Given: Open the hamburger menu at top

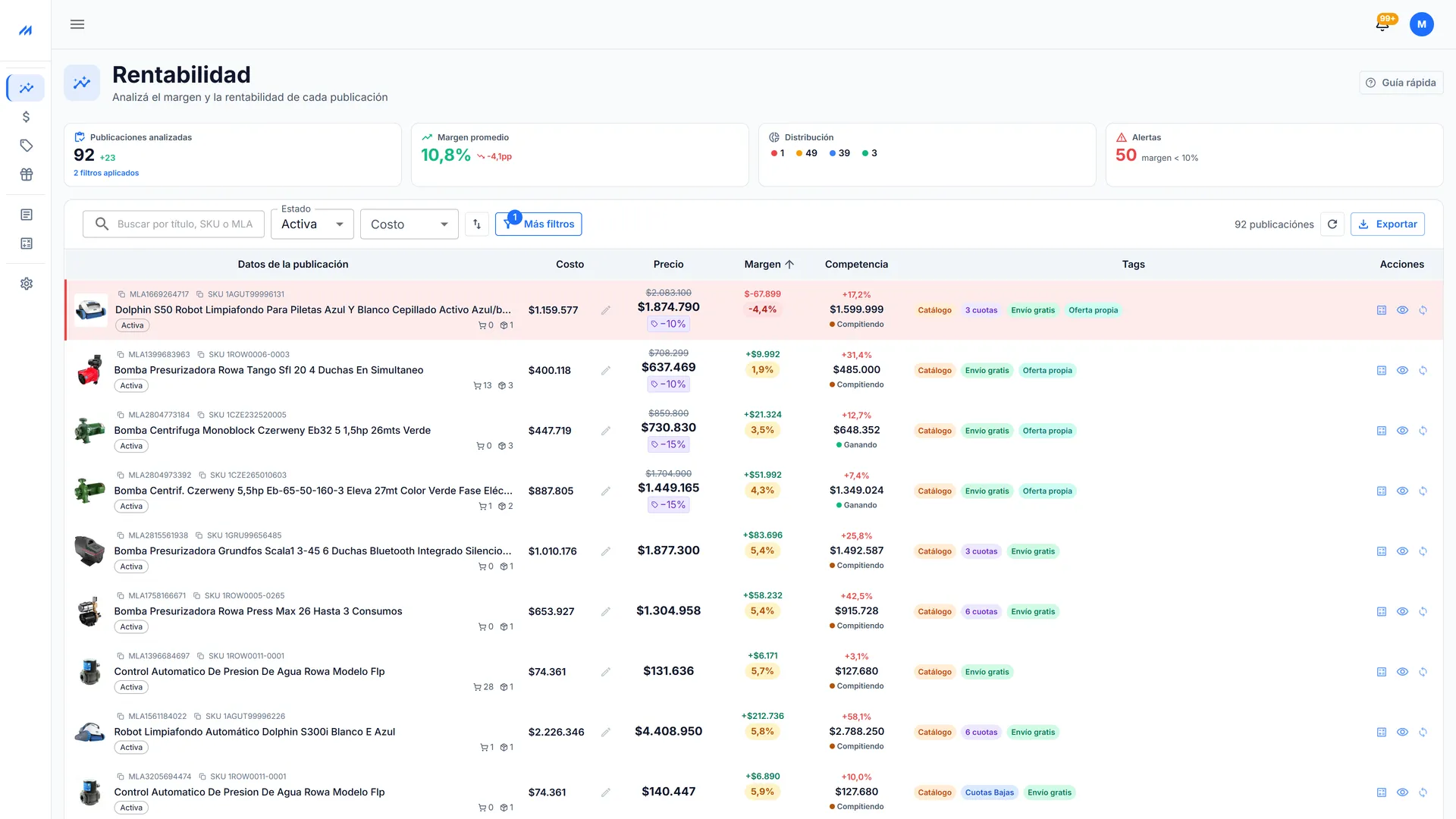Looking at the screenshot, I should point(77,24).
